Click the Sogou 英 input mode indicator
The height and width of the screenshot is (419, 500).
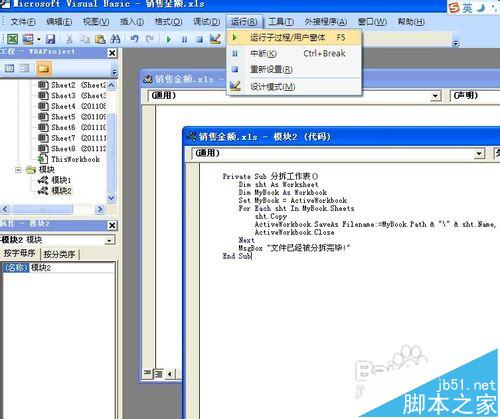467,8
